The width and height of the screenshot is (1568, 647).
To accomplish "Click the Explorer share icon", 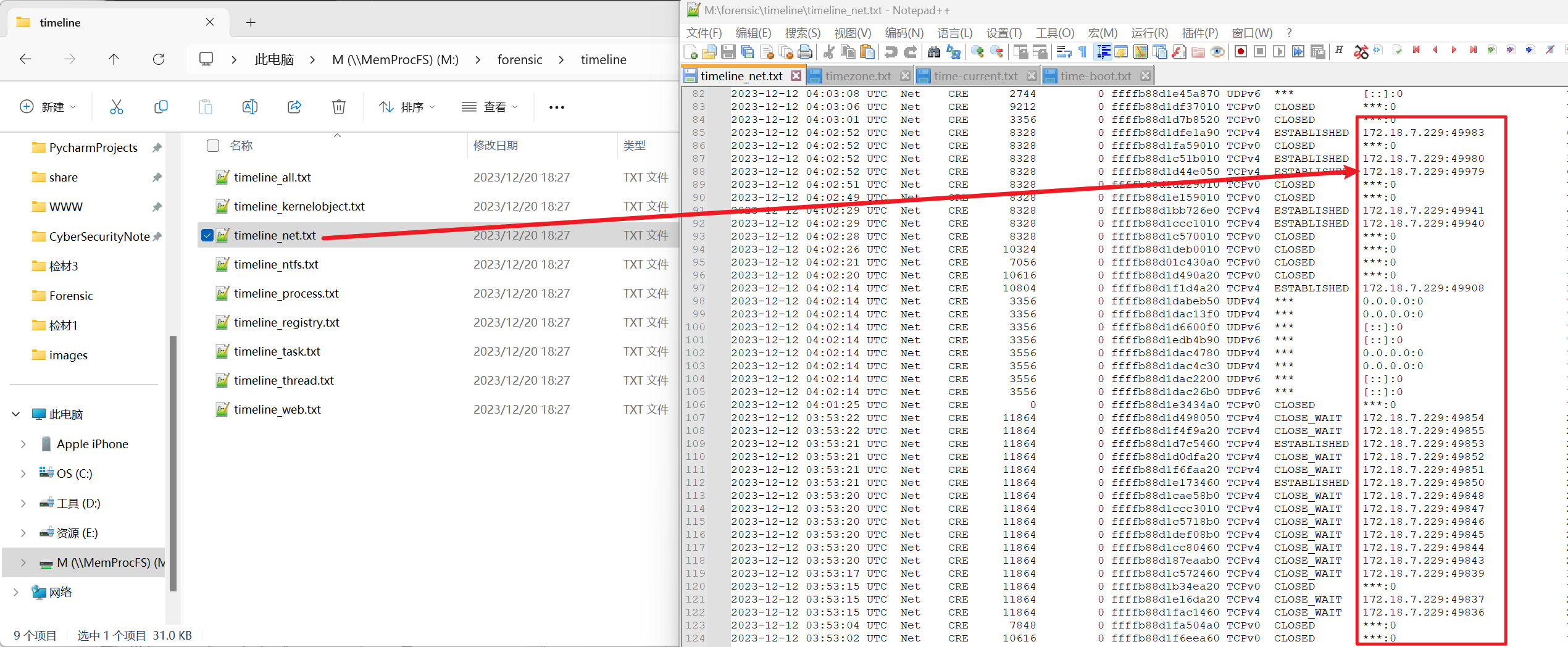I will point(294,107).
